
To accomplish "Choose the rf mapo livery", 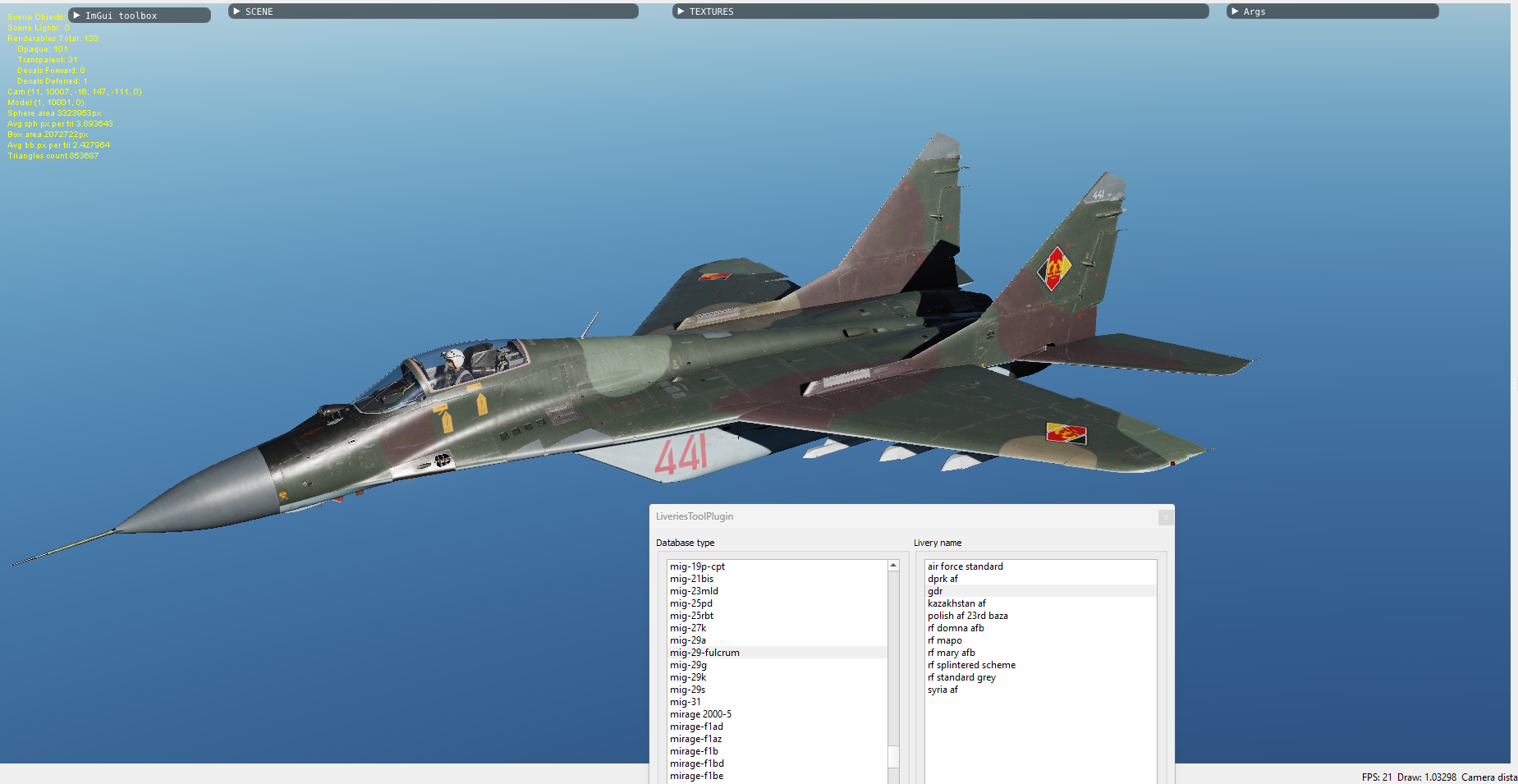I will [1040, 640].
